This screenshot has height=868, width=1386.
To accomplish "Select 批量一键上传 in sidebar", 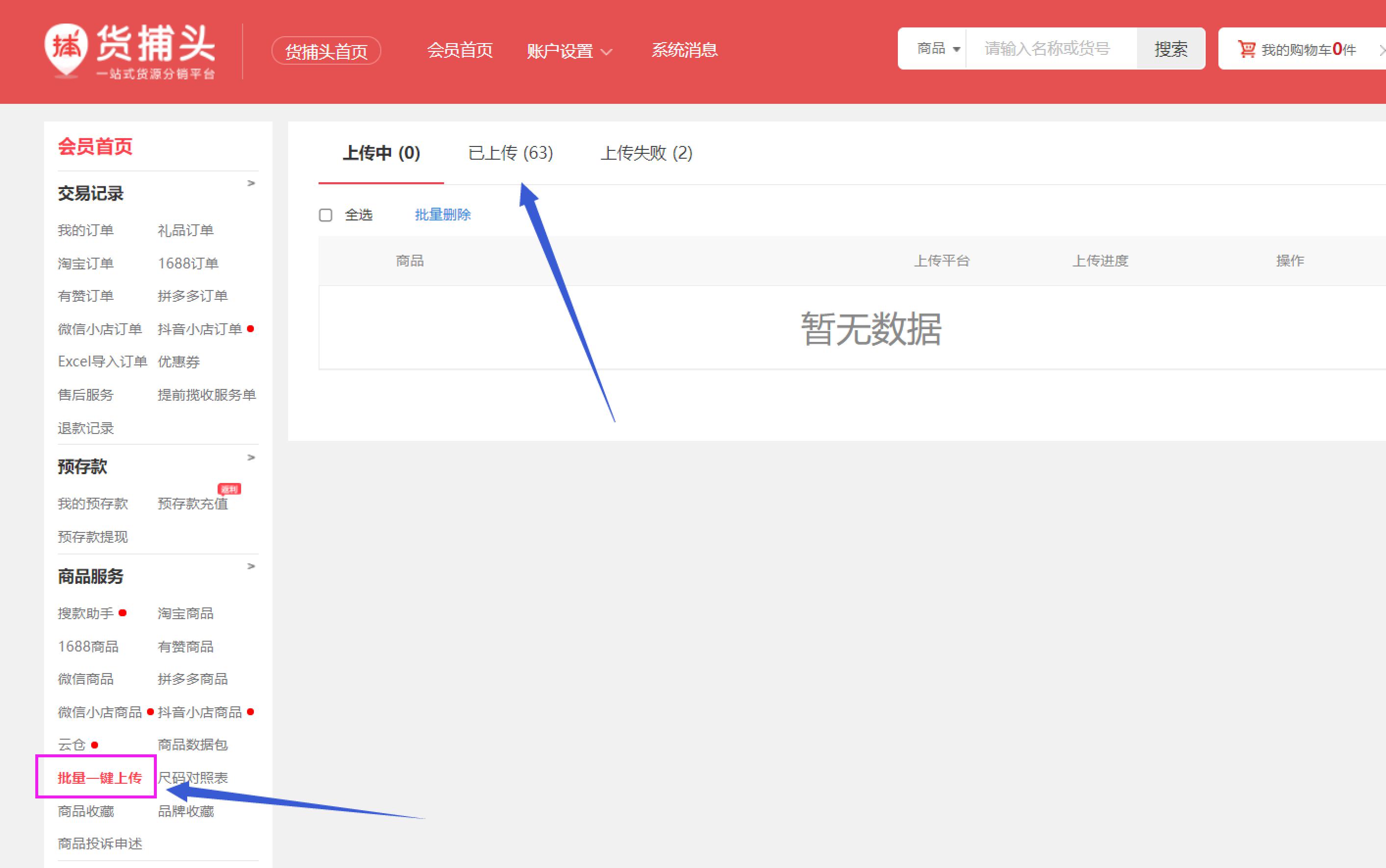I will 99,778.
